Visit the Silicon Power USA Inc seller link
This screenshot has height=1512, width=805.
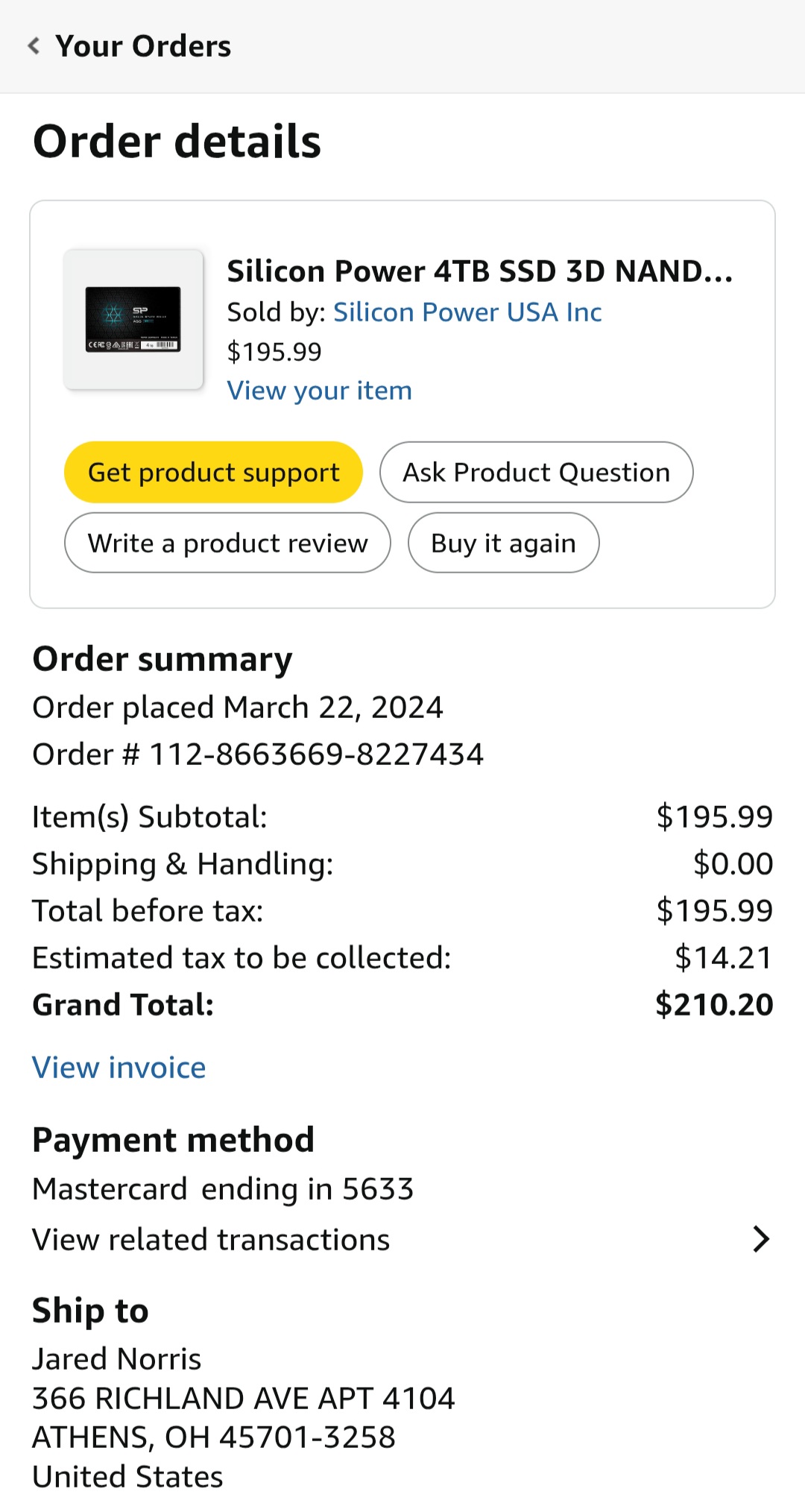coord(467,312)
